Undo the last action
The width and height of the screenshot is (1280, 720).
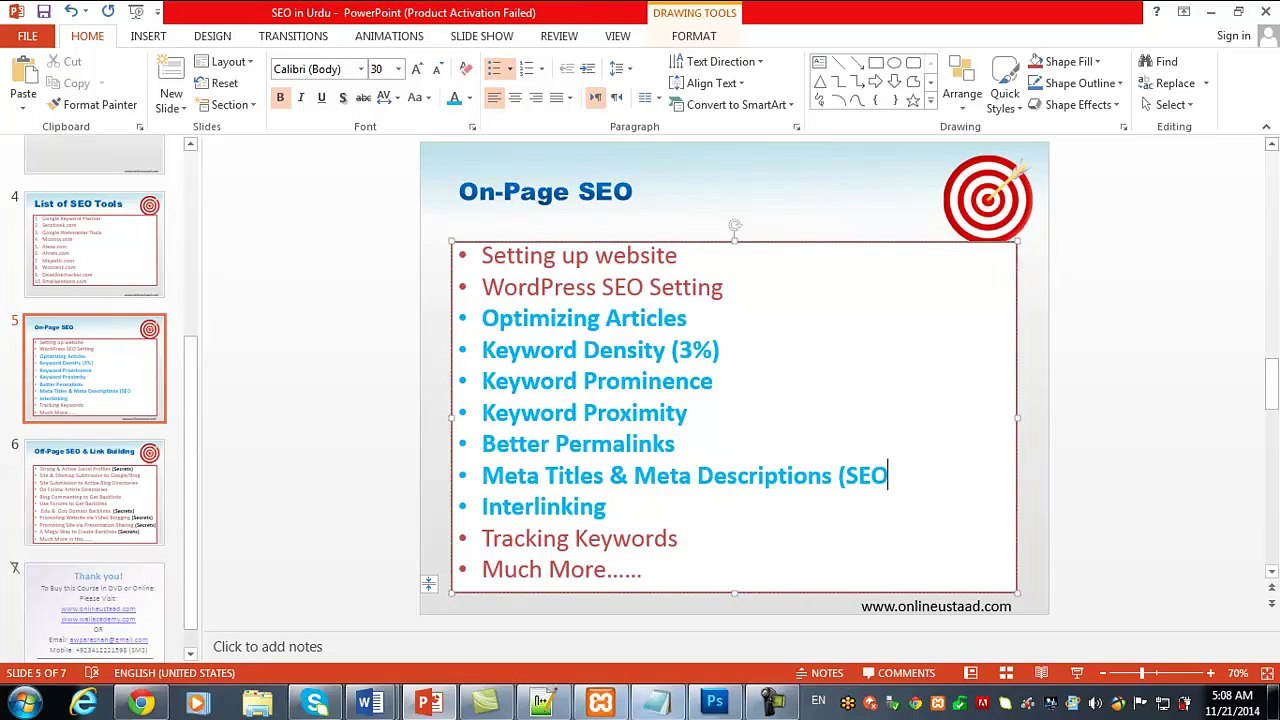71,12
